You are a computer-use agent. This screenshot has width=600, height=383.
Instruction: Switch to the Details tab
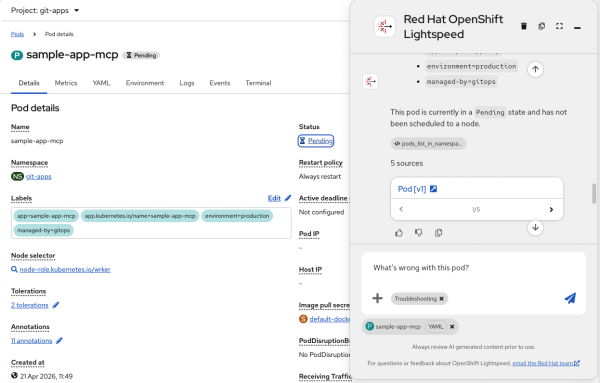[29, 83]
